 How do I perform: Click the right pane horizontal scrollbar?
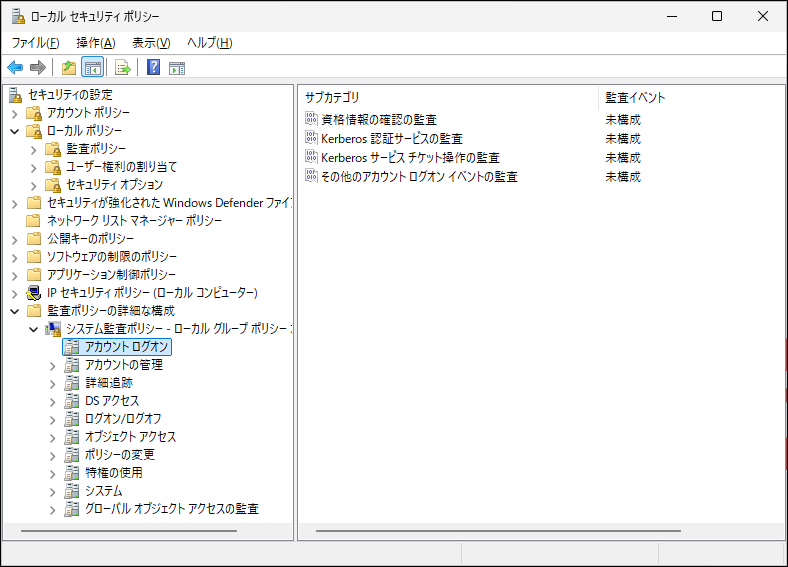498,530
